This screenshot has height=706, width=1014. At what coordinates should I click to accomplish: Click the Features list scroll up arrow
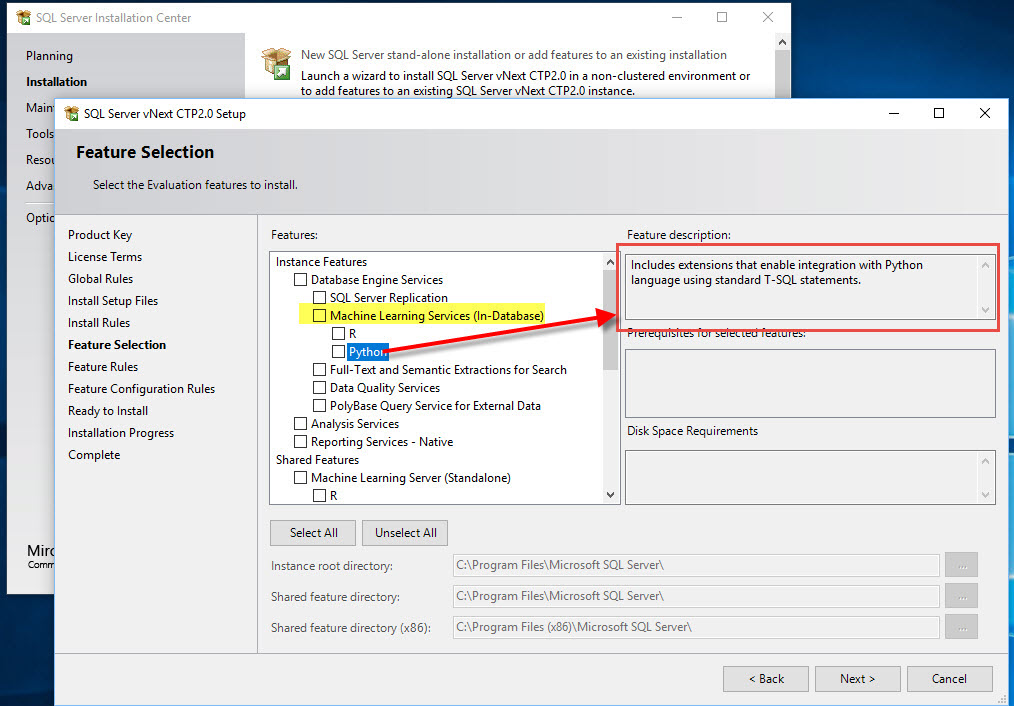610,262
